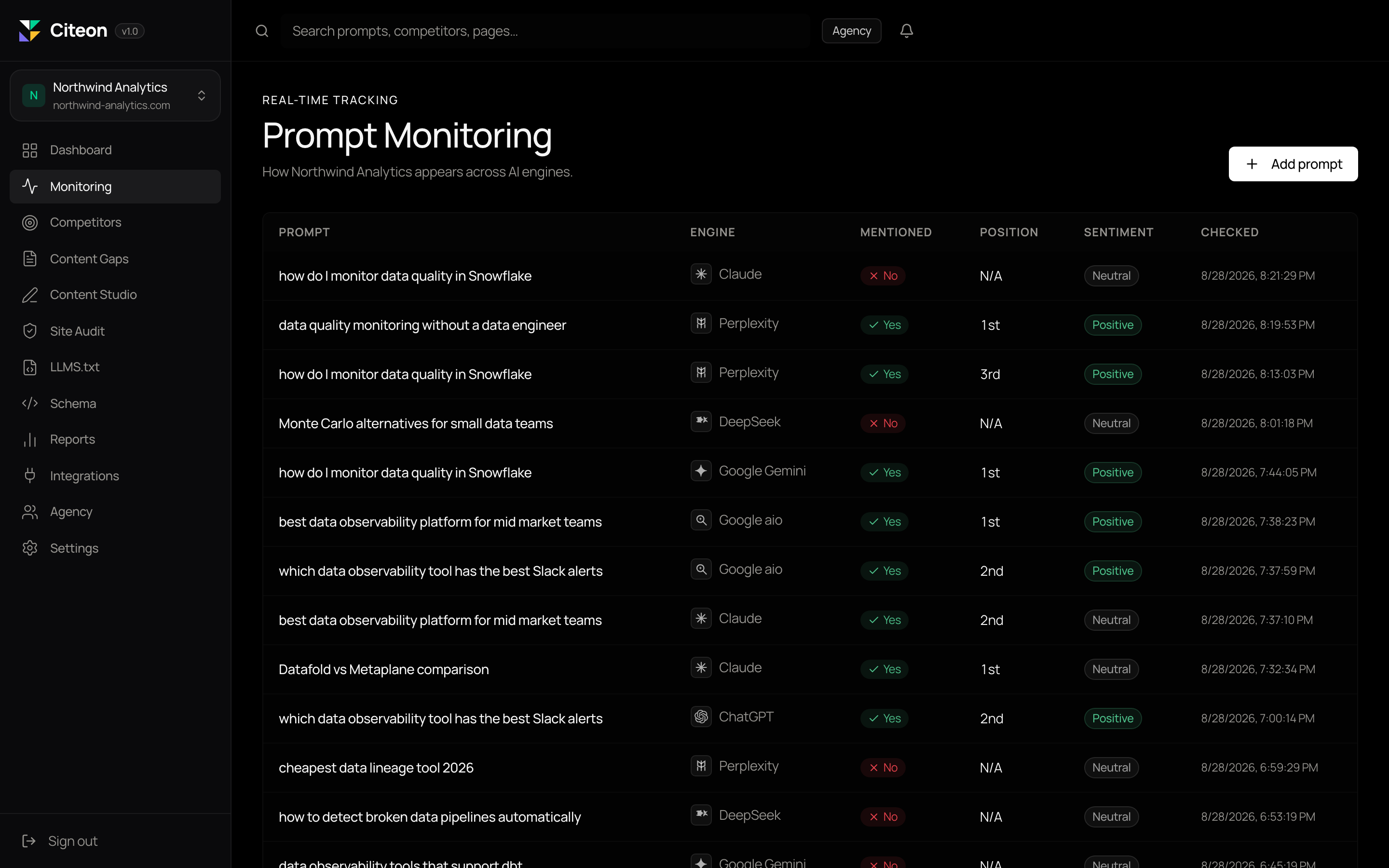Click the Google aio label in 7:37:59 PM row
Viewport: 1389px width, 868px height.
pos(750,570)
